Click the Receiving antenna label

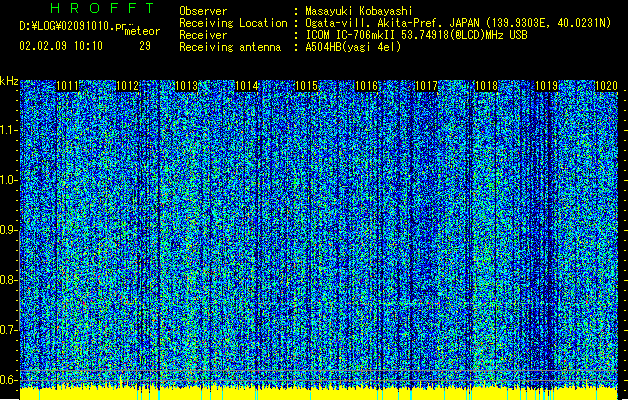coord(230,47)
